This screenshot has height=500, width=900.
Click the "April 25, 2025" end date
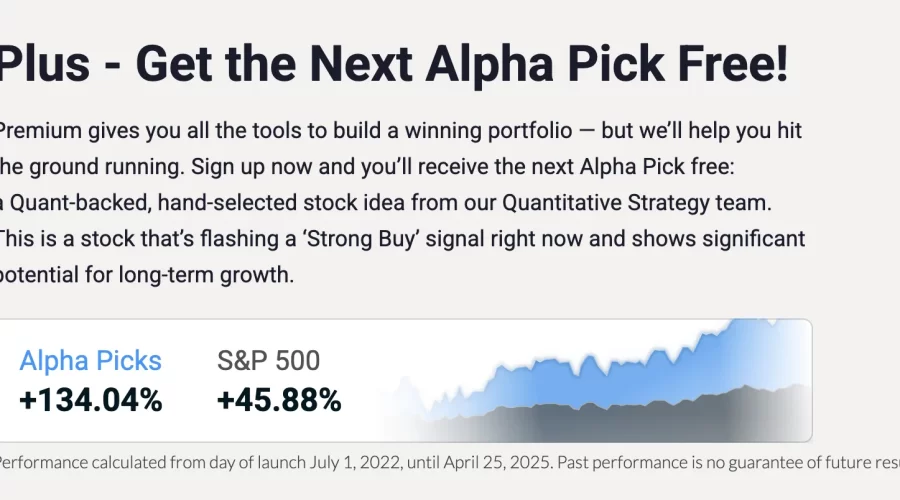click(x=497, y=462)
